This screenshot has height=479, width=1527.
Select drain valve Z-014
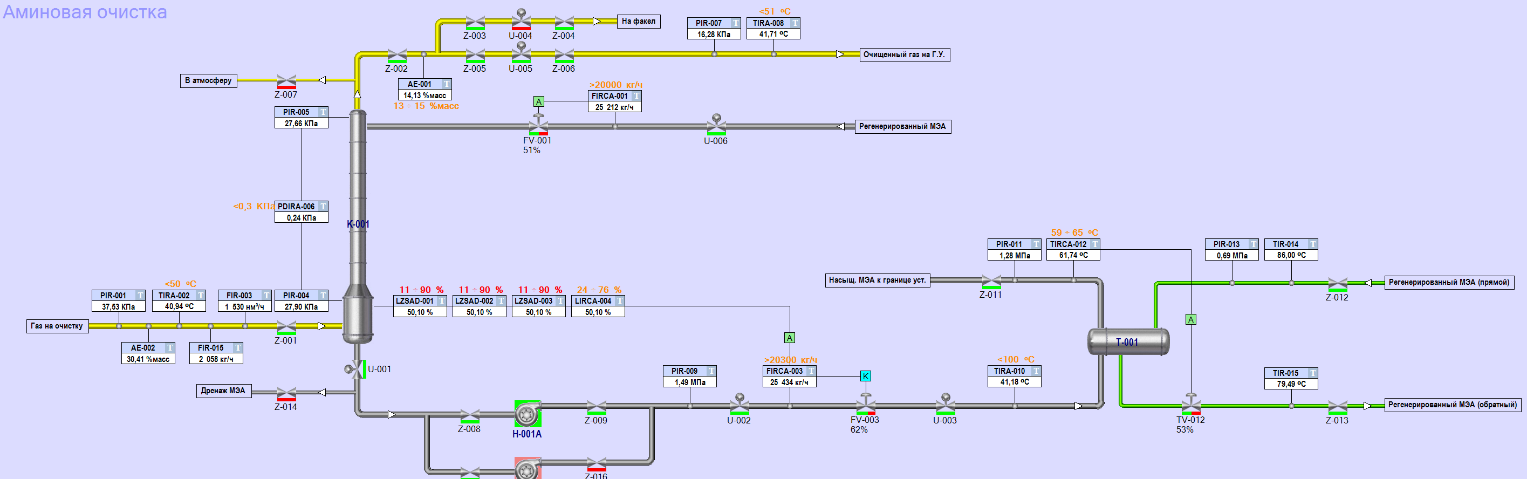(286, 392)
